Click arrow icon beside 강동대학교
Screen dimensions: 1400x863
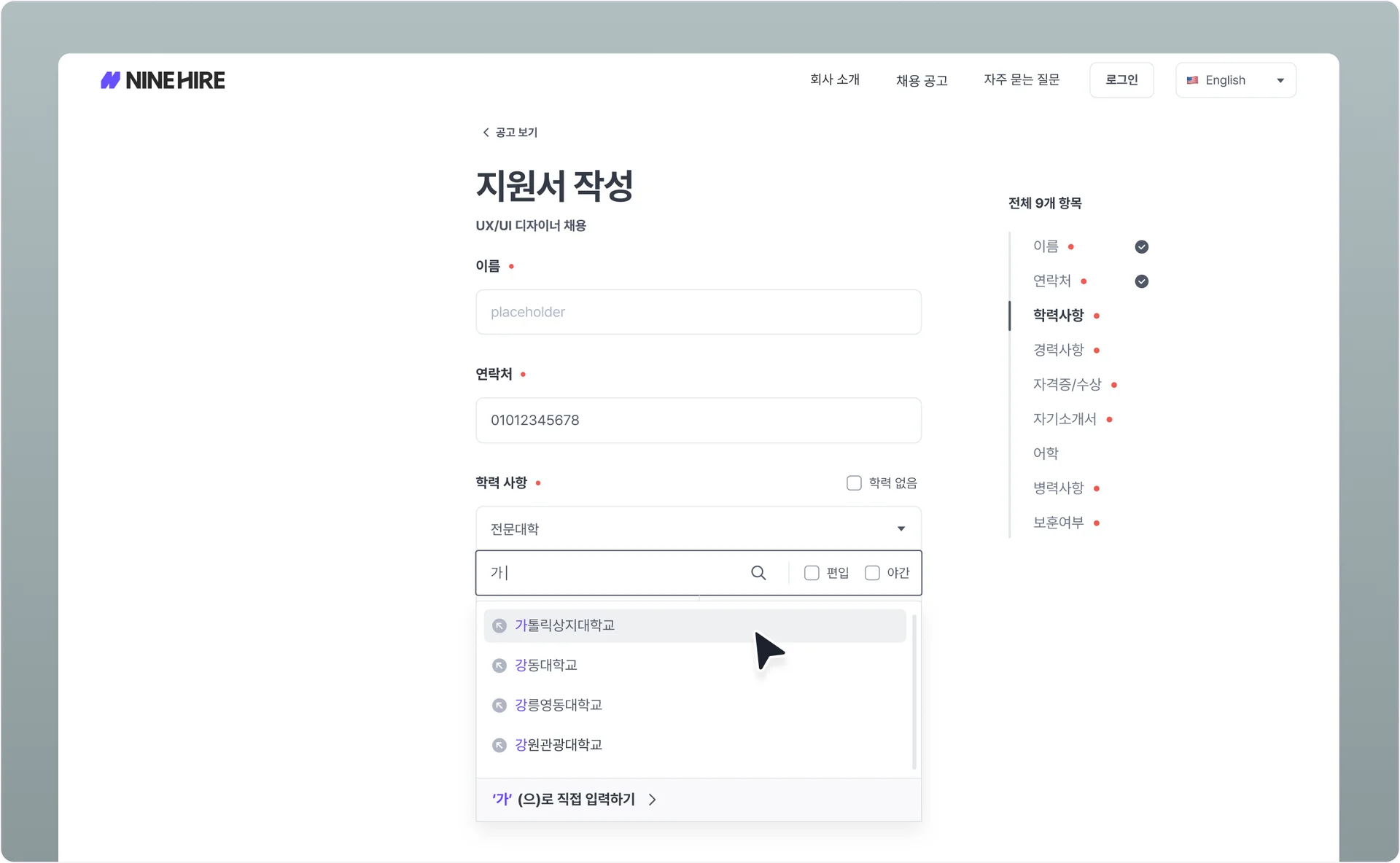(x=499, y=665)
